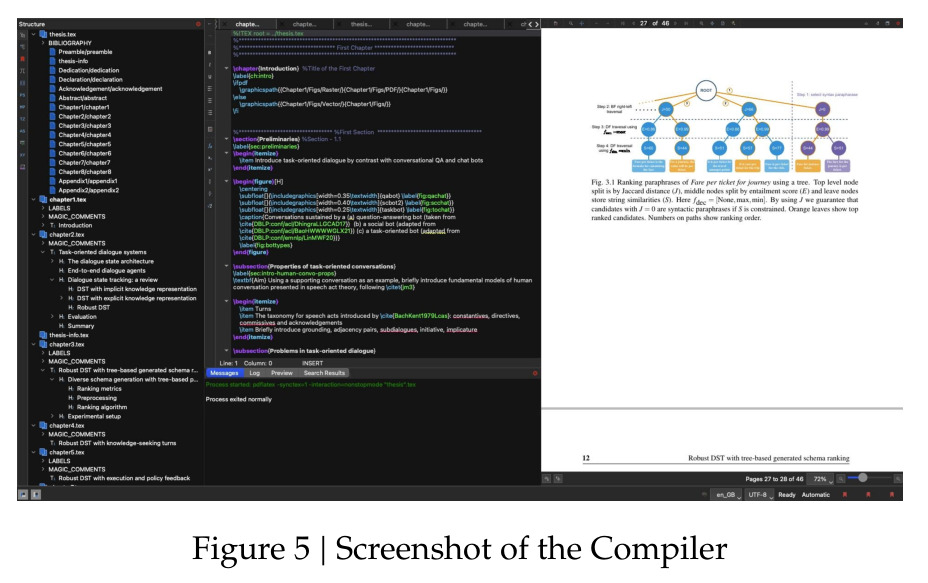Collapse the chapter2.tex structure node

[34, 234]
